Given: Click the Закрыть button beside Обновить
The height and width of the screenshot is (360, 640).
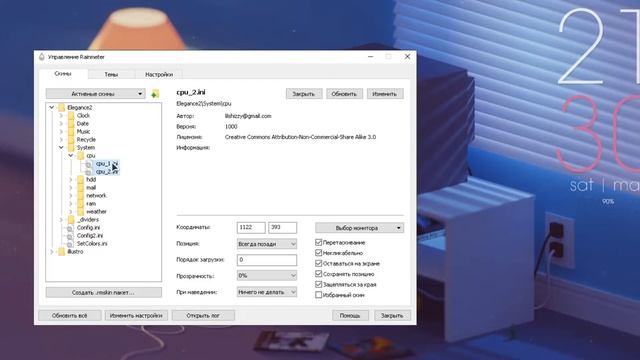Looking at the screenshot, I should click(x=304, y=94).
